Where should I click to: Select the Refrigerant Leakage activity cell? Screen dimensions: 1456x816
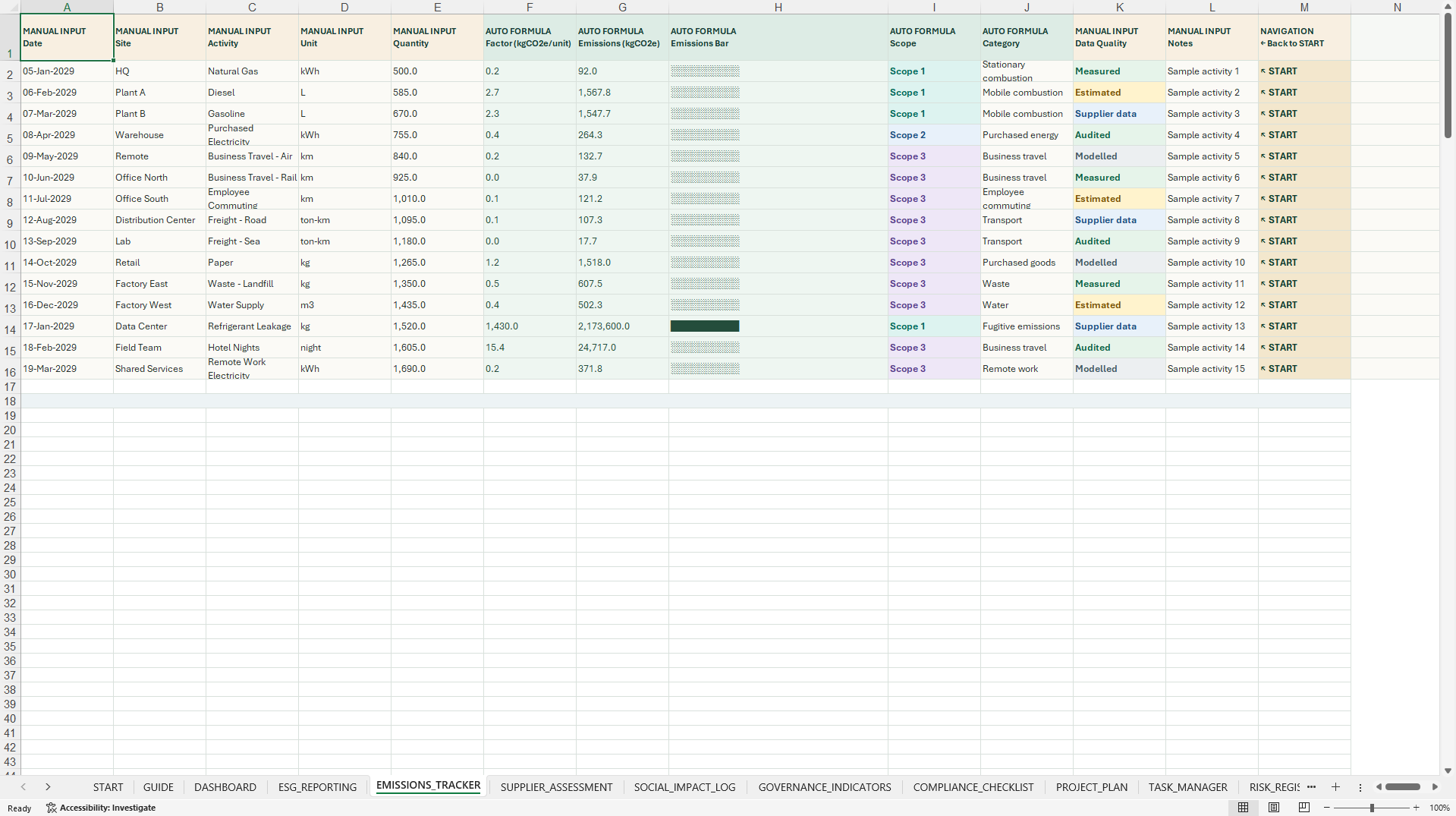click(x=252, y=326)
